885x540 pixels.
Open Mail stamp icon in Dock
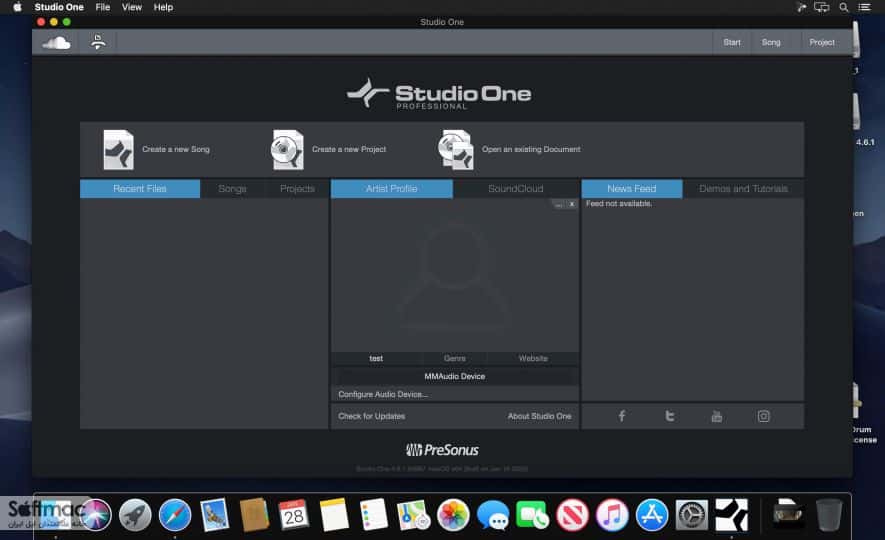tap(214, 515)
